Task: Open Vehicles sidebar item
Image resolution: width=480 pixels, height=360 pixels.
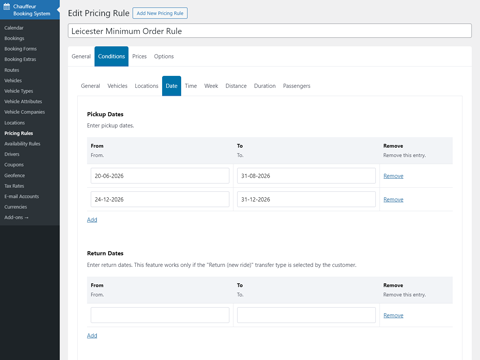Action: [13, 80]
